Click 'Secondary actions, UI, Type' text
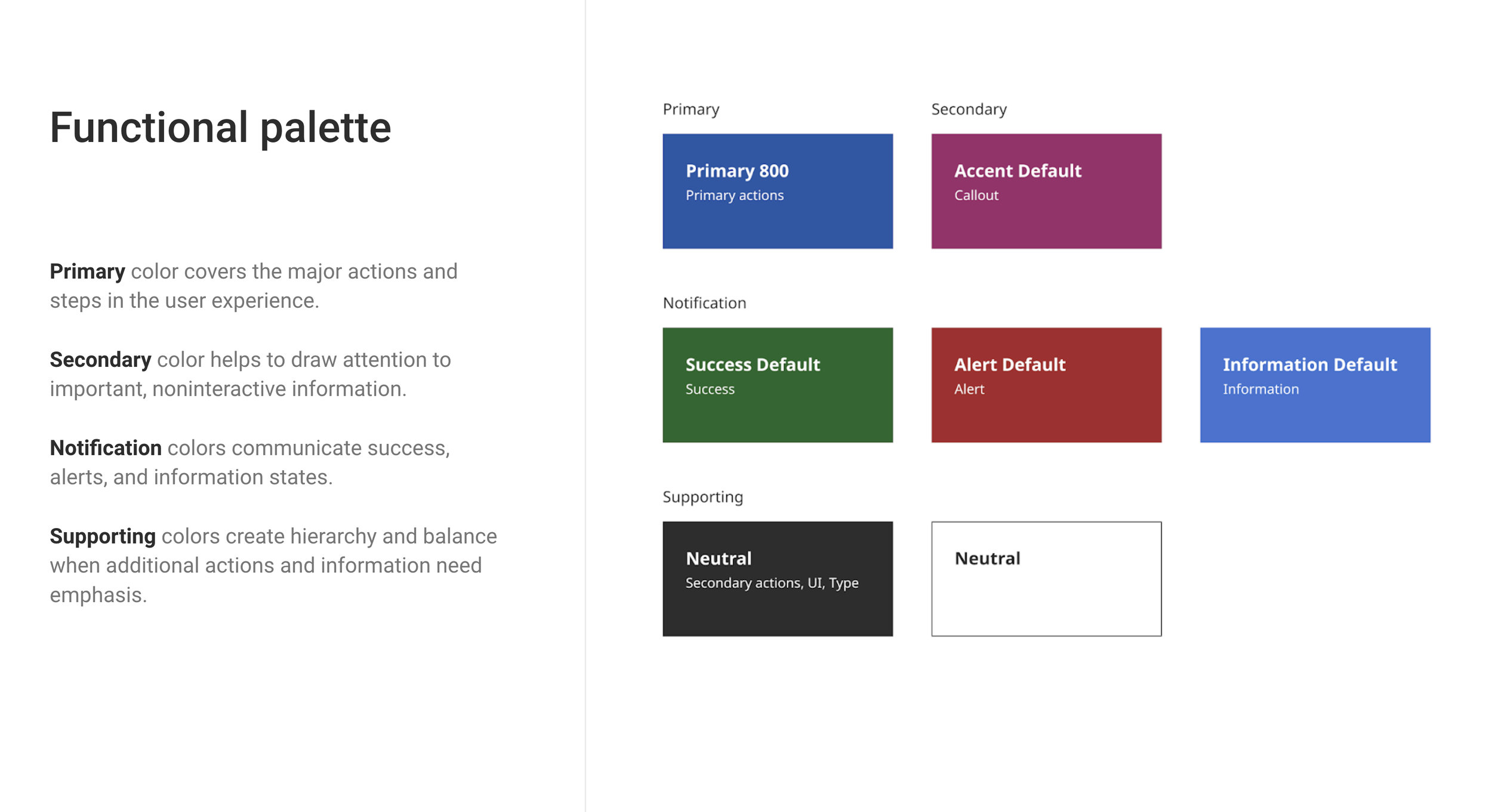 [771, 583]
